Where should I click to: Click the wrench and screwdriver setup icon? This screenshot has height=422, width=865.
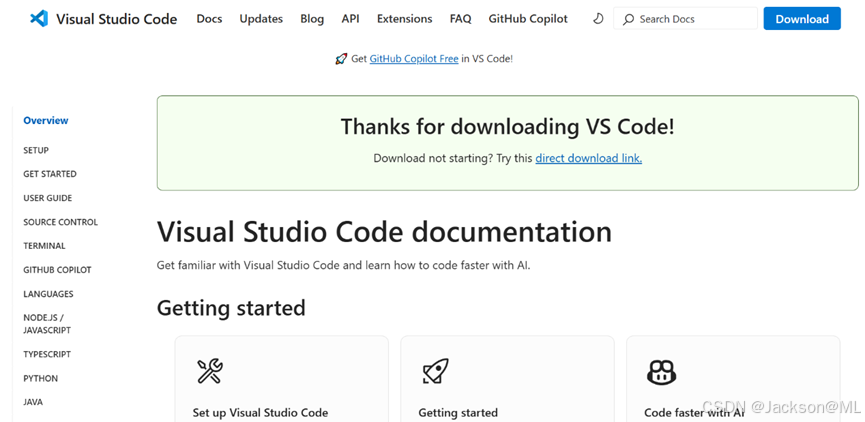tap(210, 371)
